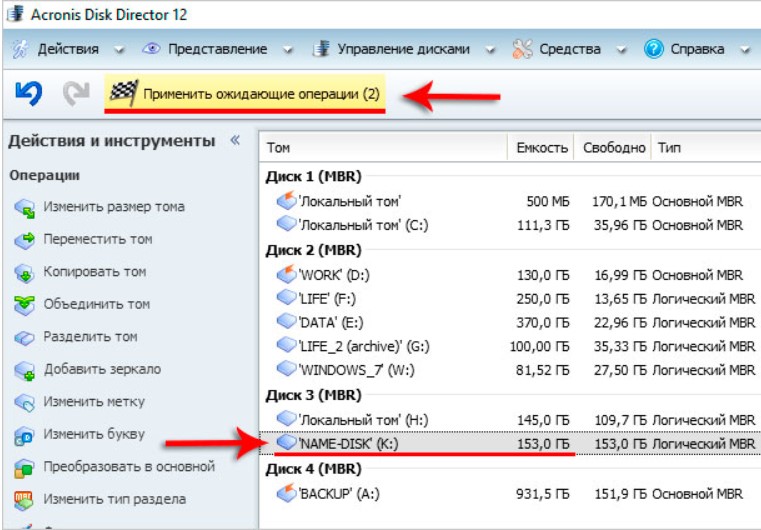
Task: Click the 35,96 ГБ free space cell
Action: coord(620,225)
